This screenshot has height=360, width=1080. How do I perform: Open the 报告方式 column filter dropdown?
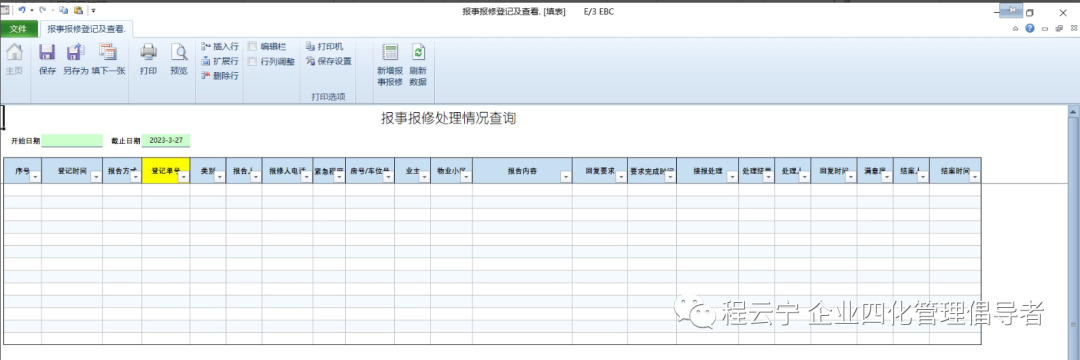coord(135,177)
